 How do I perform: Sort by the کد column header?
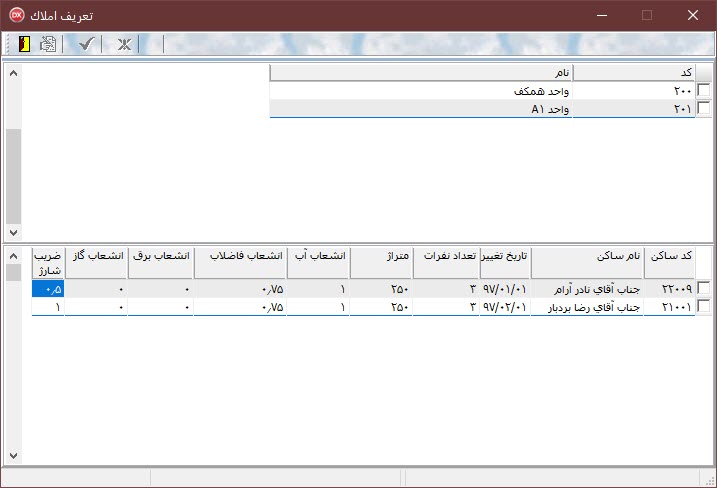pos(633,73)
